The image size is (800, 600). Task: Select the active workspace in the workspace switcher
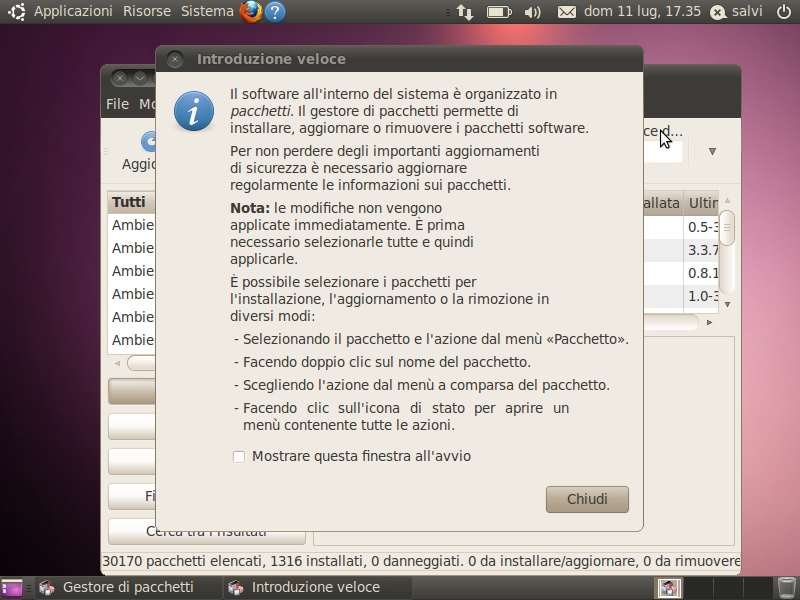pos(668,588)
